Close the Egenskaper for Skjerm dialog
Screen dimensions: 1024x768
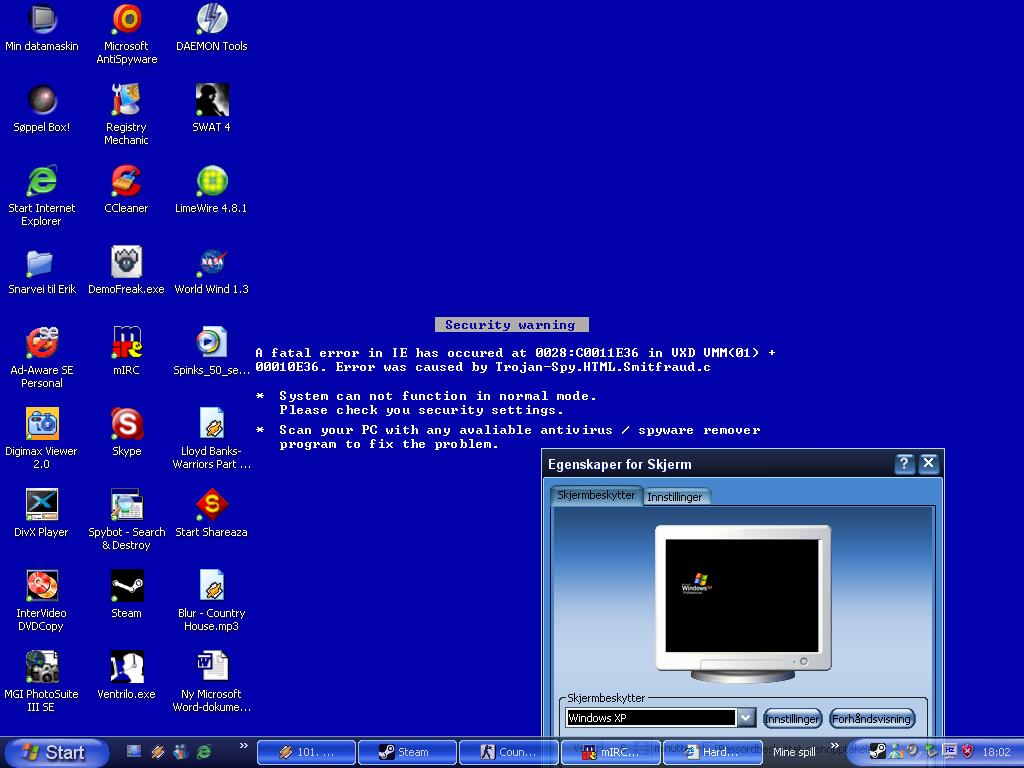928,464
